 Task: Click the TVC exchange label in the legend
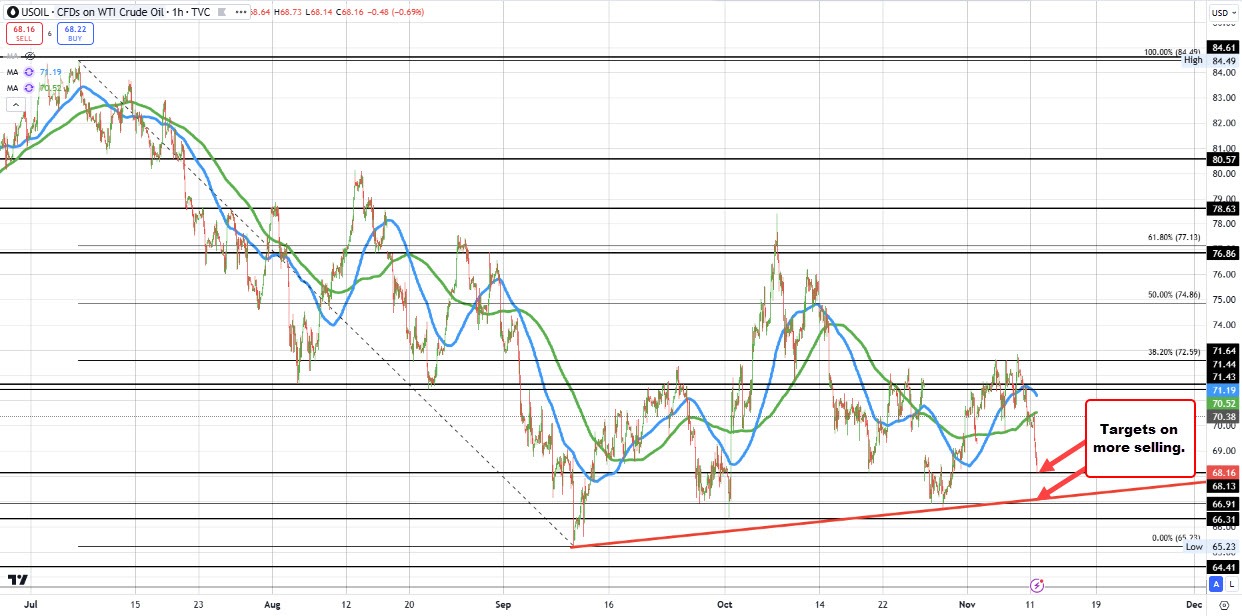point(200,12)
